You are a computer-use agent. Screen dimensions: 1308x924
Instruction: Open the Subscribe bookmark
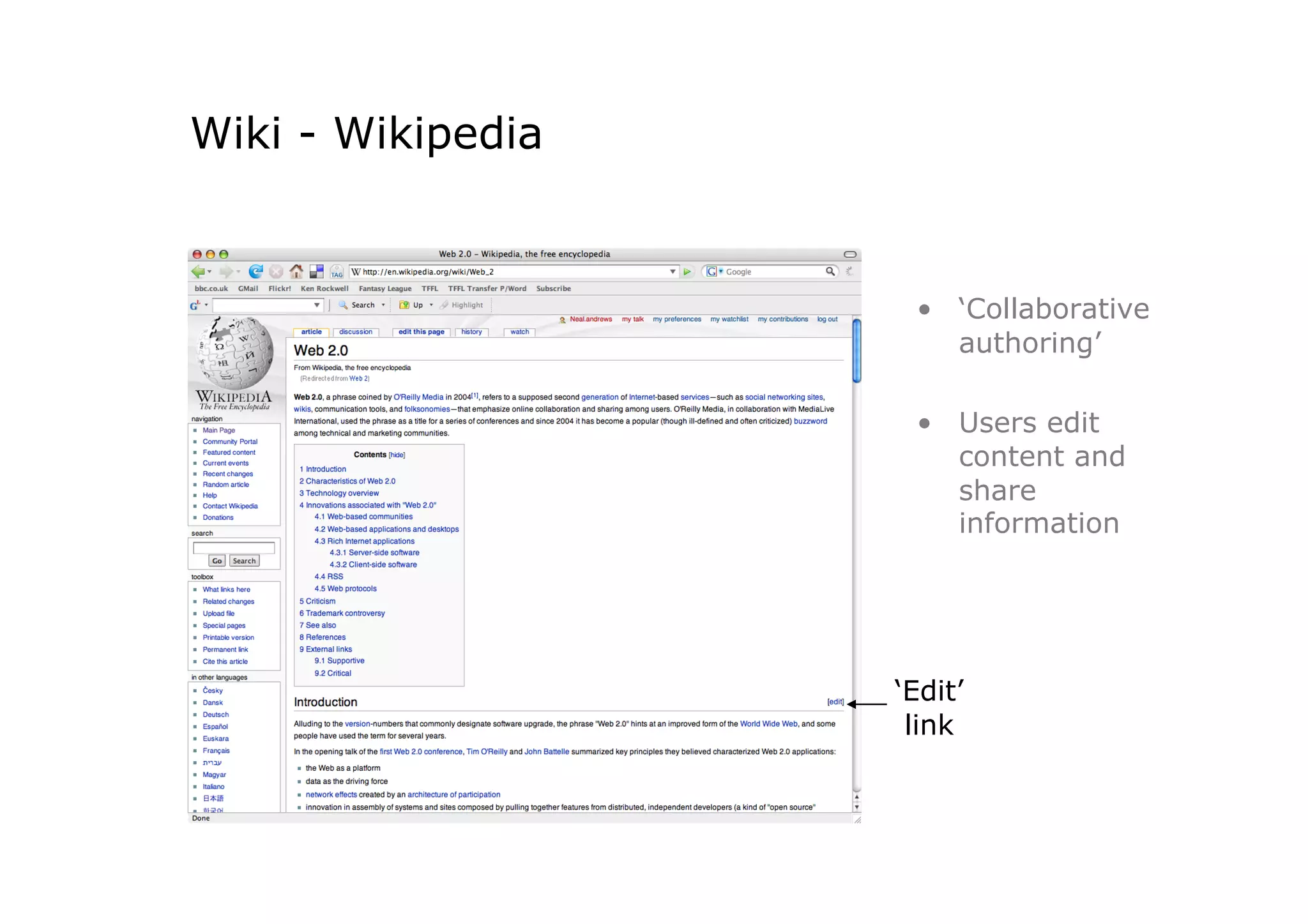click(554, 289)
